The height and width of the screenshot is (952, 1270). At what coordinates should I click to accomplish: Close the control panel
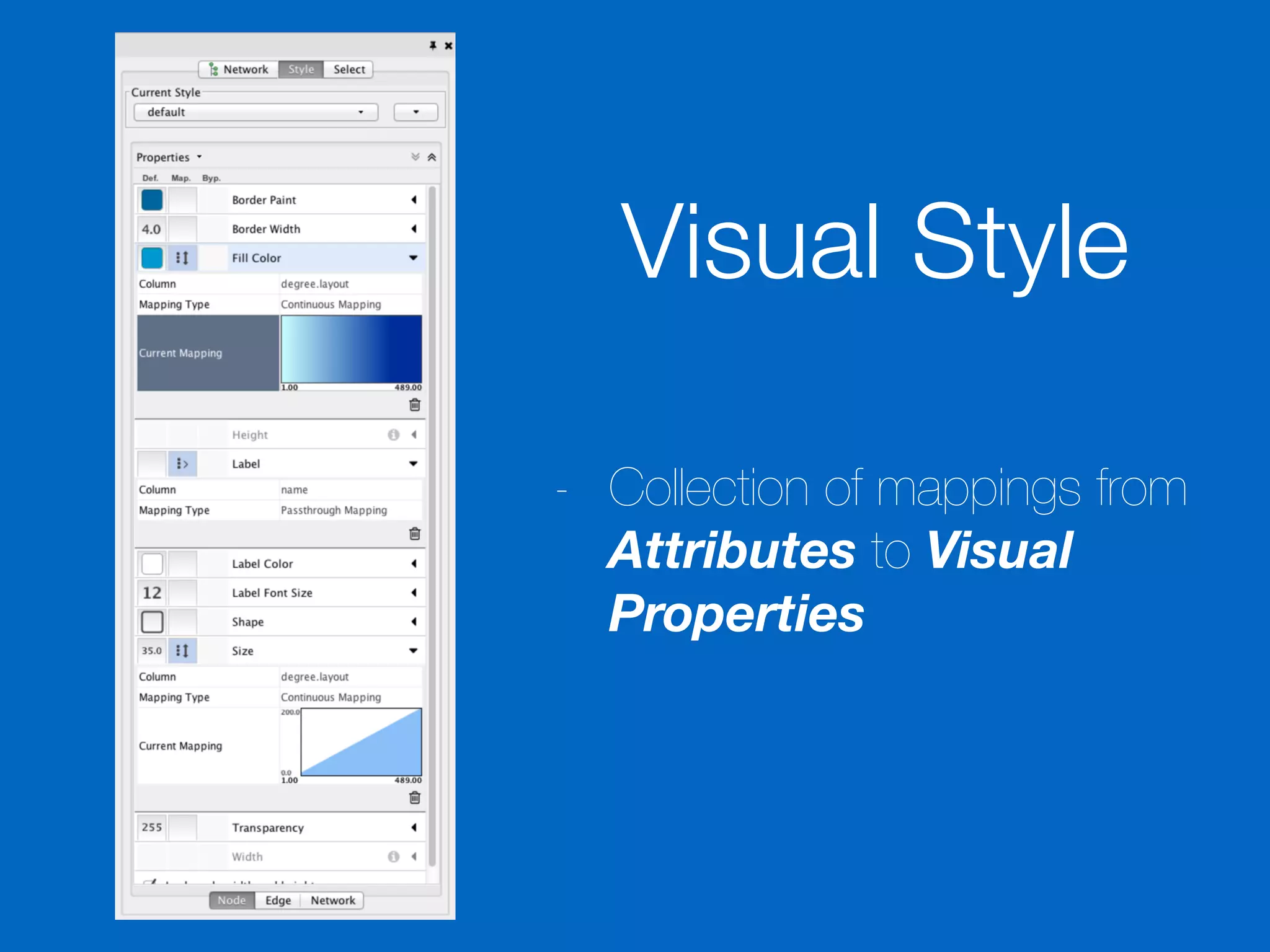click(x=448, y=45)
